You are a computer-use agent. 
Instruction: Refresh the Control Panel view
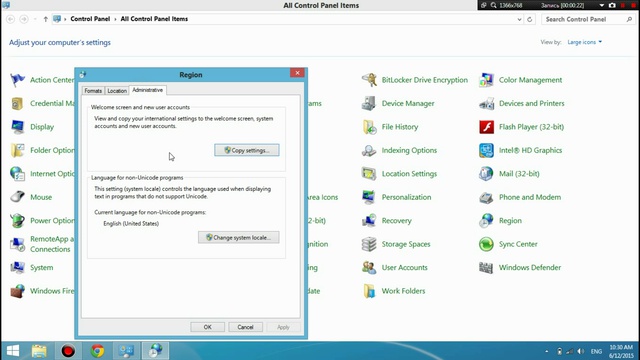tap(529, 19)
